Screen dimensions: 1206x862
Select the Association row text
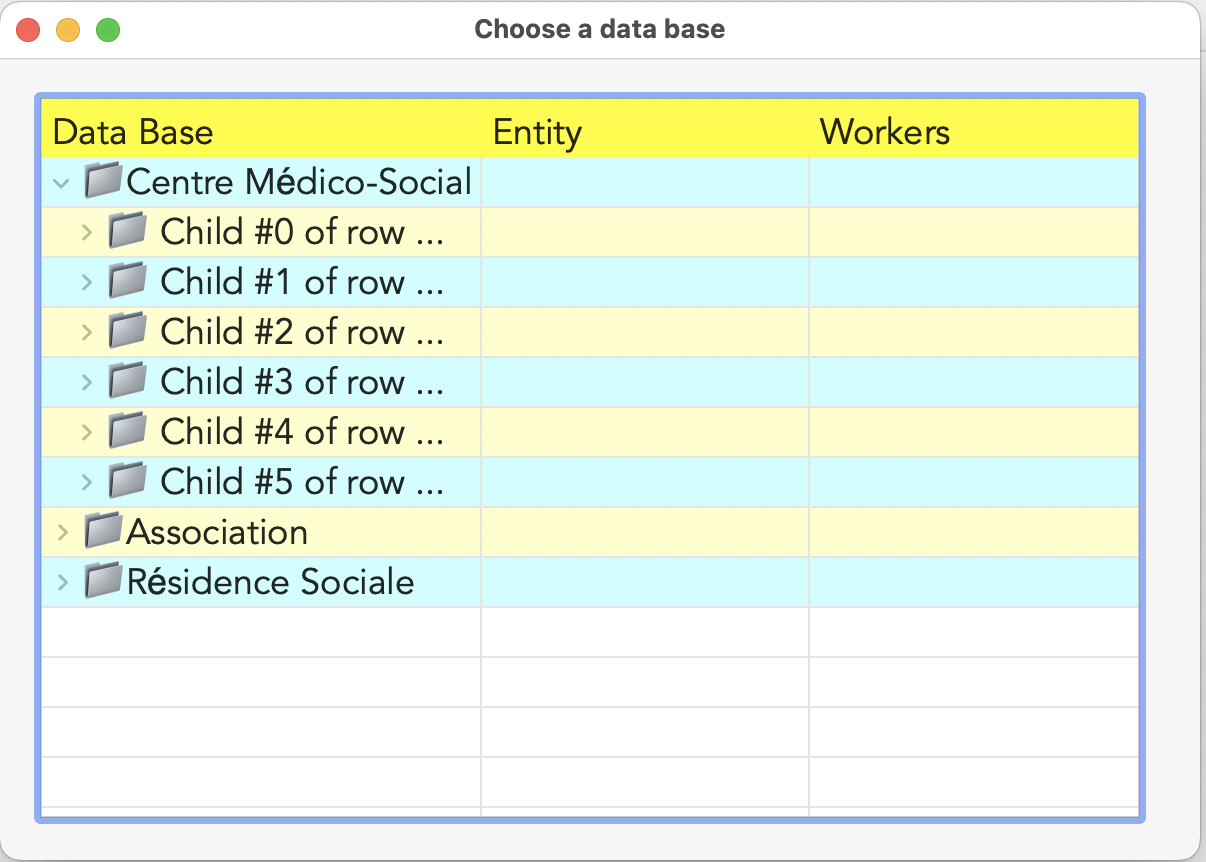pyautogui.click(x=217, y=532)
